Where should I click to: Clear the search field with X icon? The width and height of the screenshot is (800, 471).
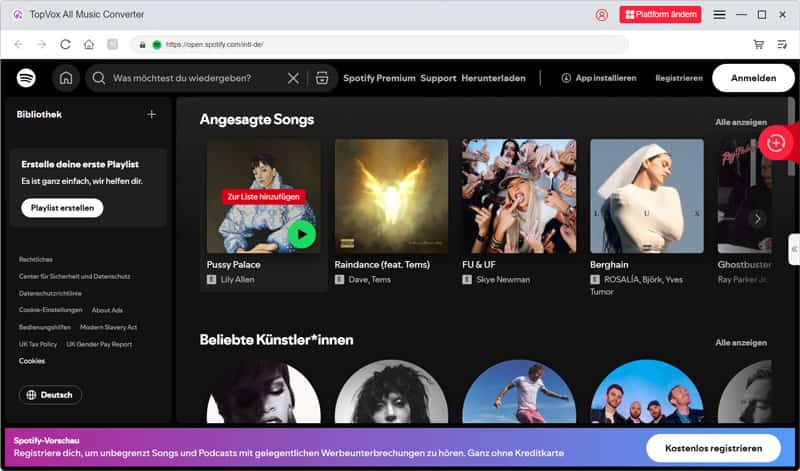click(293, 78)
